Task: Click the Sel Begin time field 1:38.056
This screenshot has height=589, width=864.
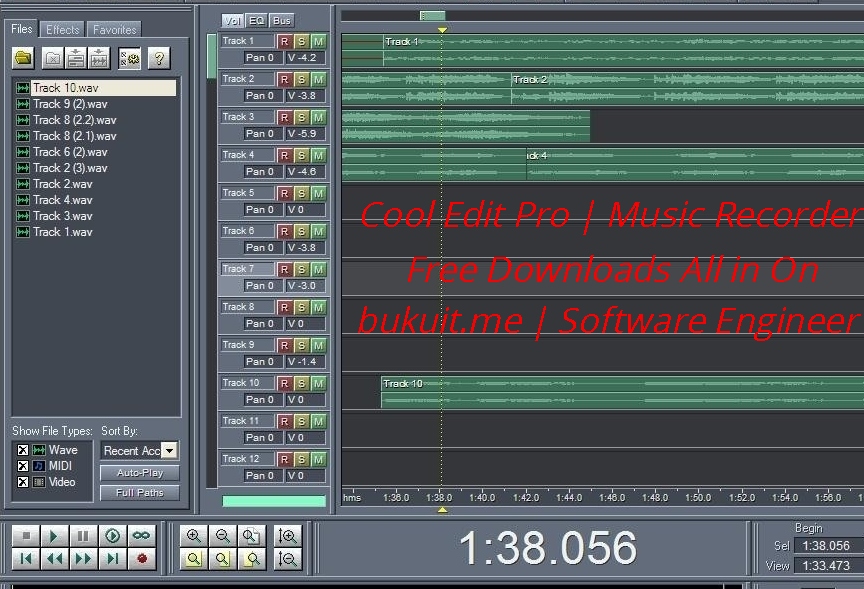Action: [x=829, y=546]
